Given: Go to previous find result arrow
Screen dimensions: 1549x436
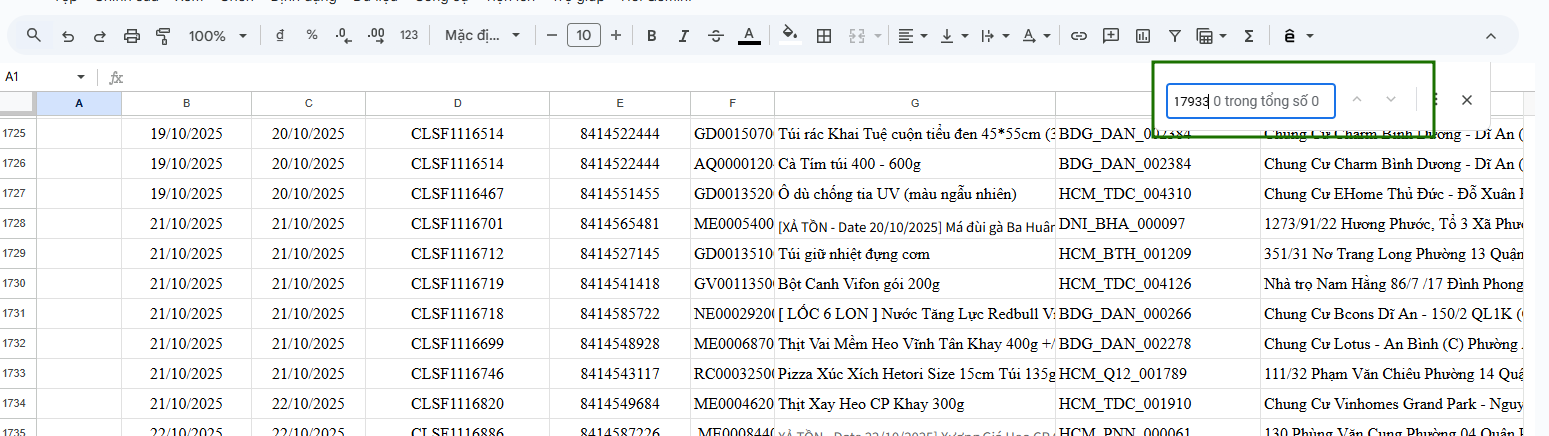Looking at the screenshot, I should tap(1357, 100).
